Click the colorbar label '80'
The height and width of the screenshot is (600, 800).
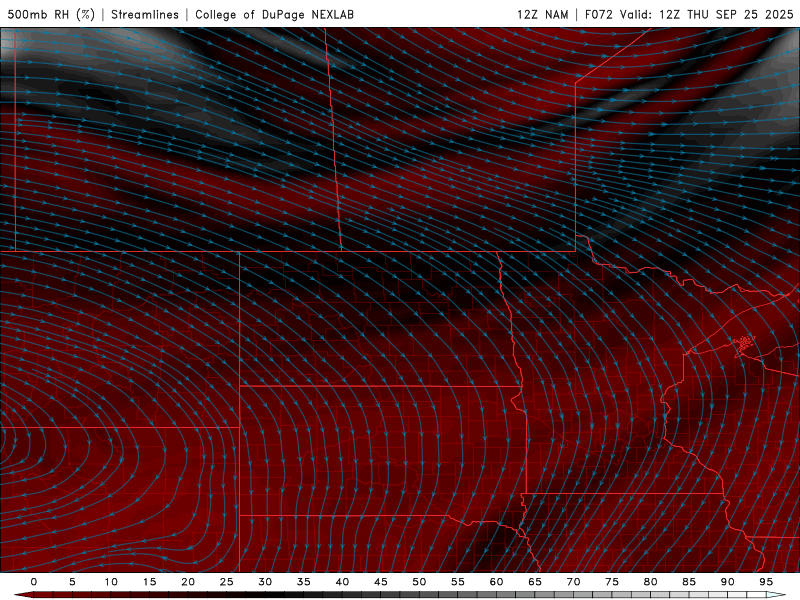click(650, 582)
